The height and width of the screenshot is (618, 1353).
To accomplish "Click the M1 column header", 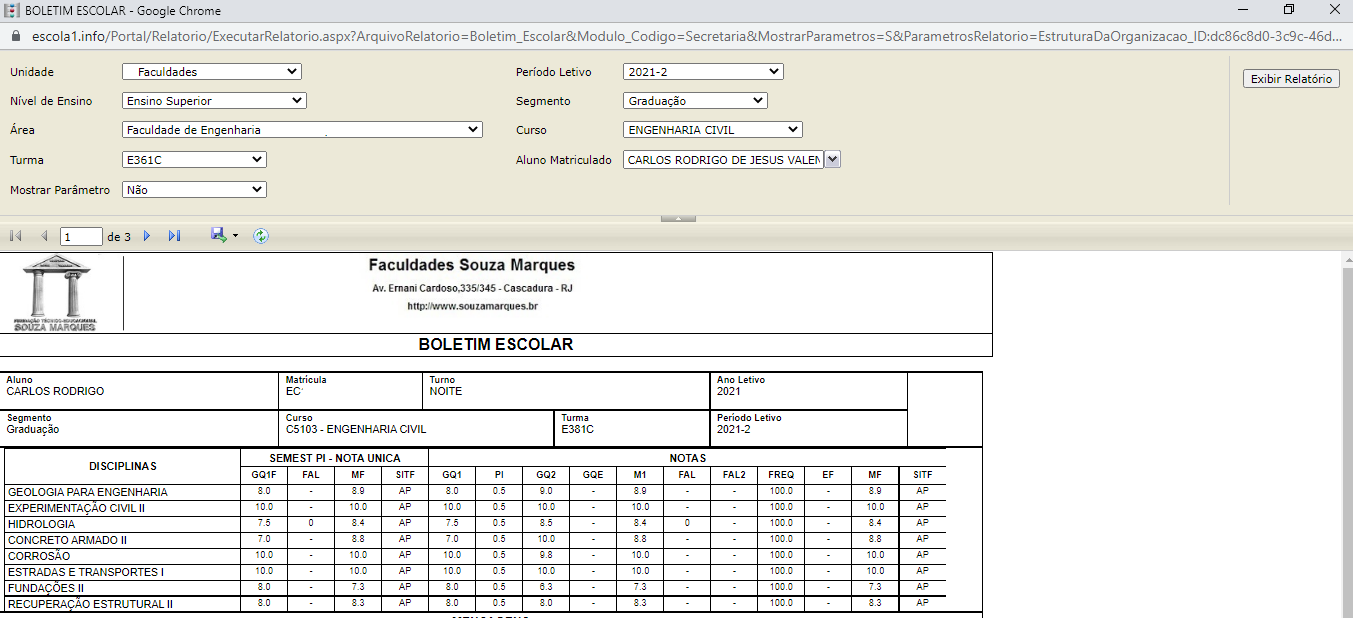I will click(640, 475).
